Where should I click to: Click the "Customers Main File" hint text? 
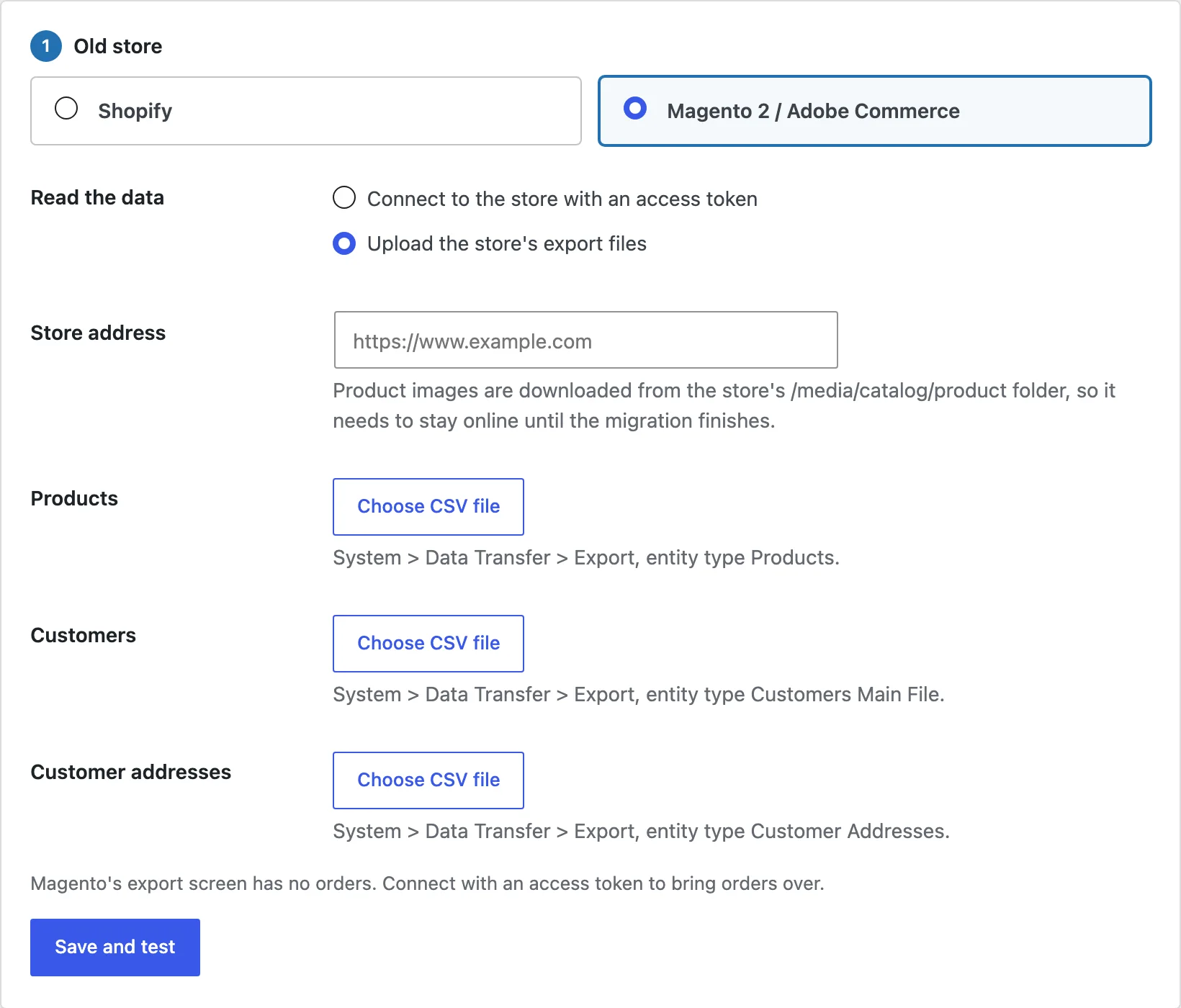click(x=639, y=694)
